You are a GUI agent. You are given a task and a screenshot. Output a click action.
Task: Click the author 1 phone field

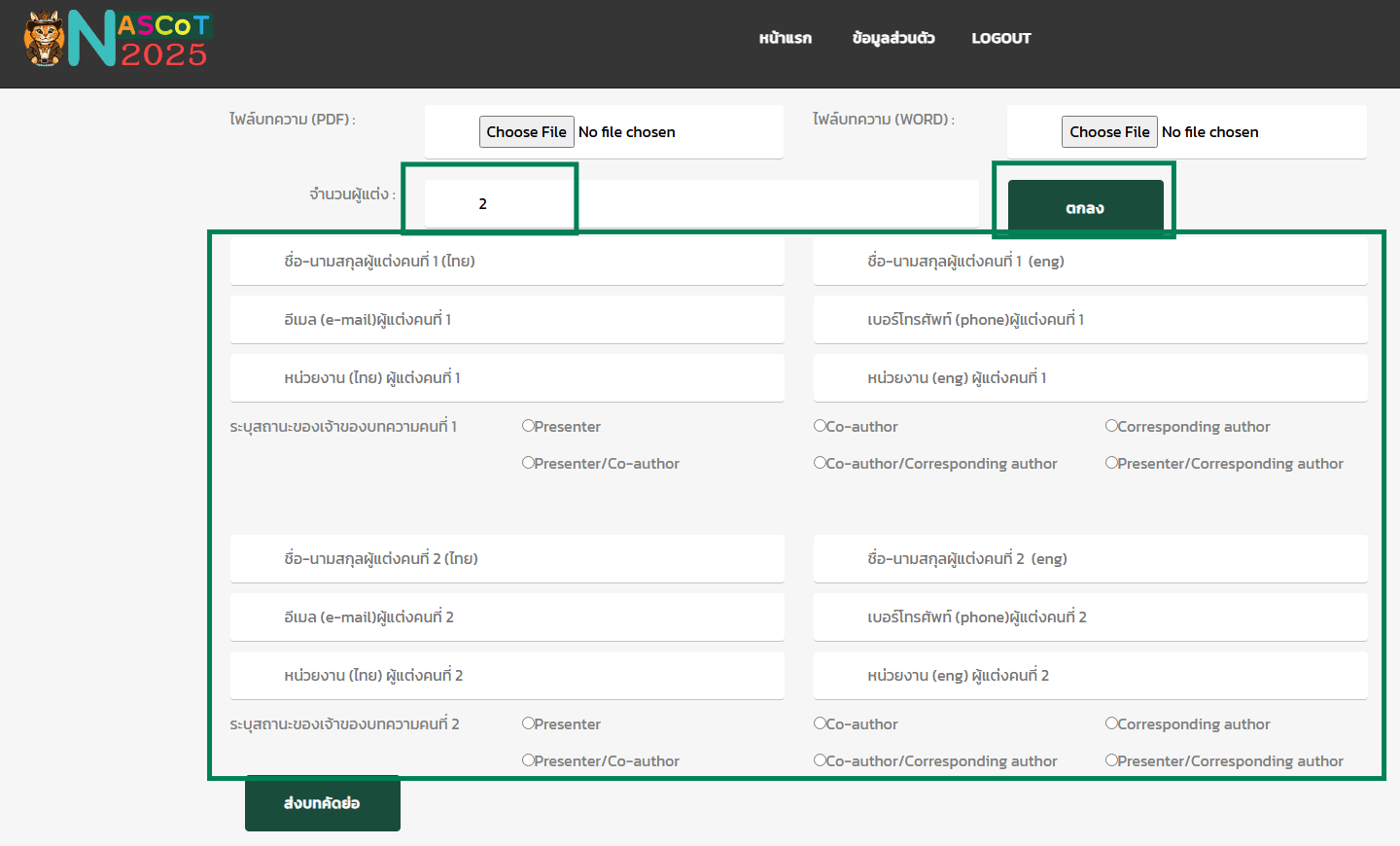pos(1090,319)
